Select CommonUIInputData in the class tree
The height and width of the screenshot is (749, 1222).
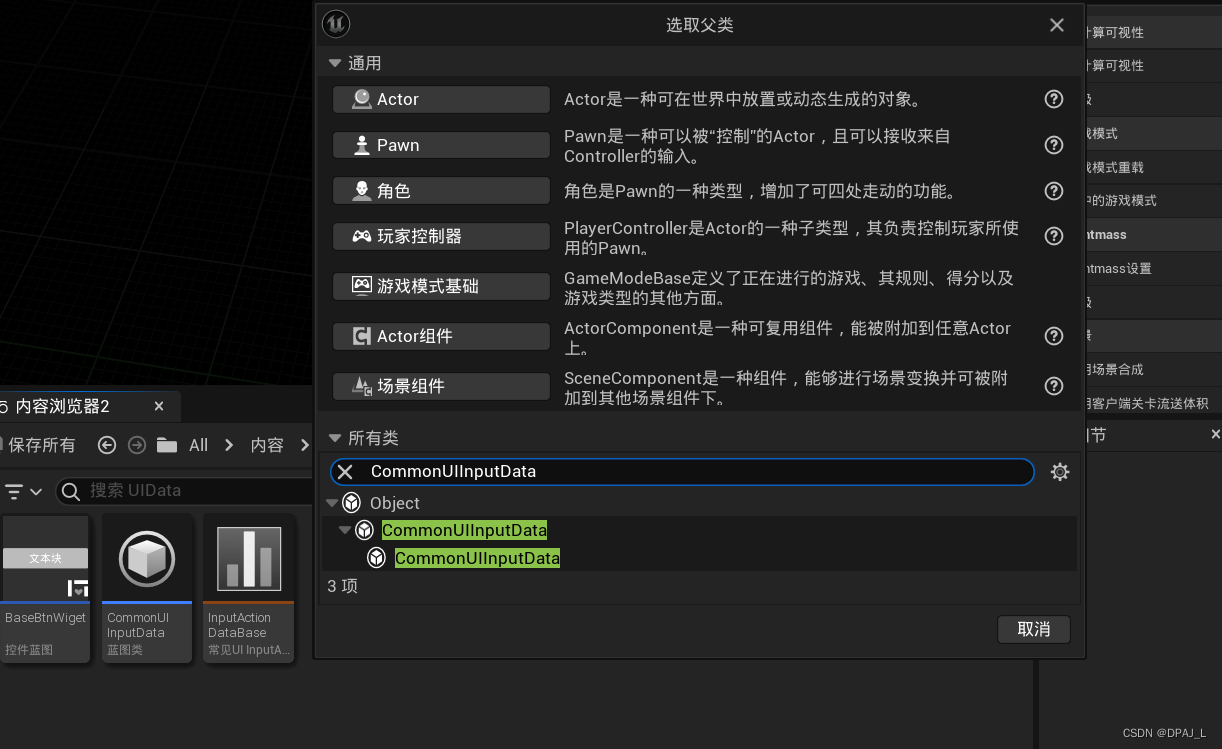(x=463, y=529)
